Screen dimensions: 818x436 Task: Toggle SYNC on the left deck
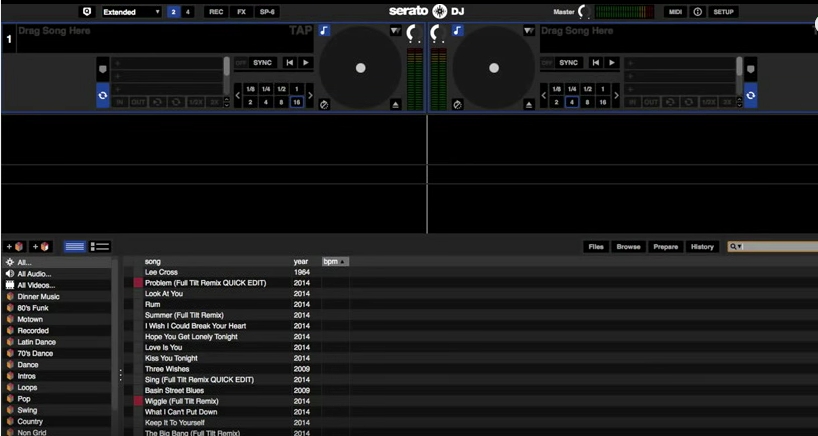click(262, 63)
